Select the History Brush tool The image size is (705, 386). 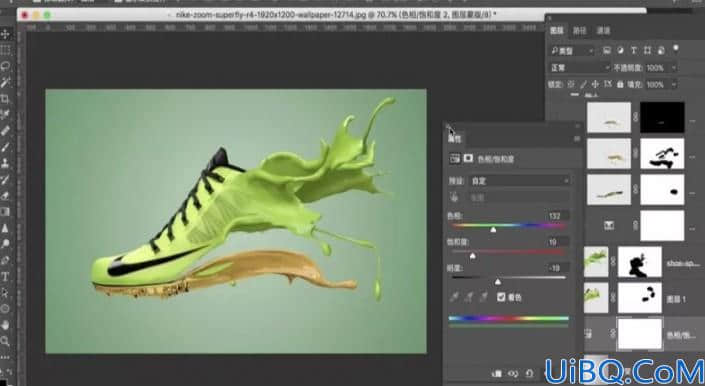[5, 179]
